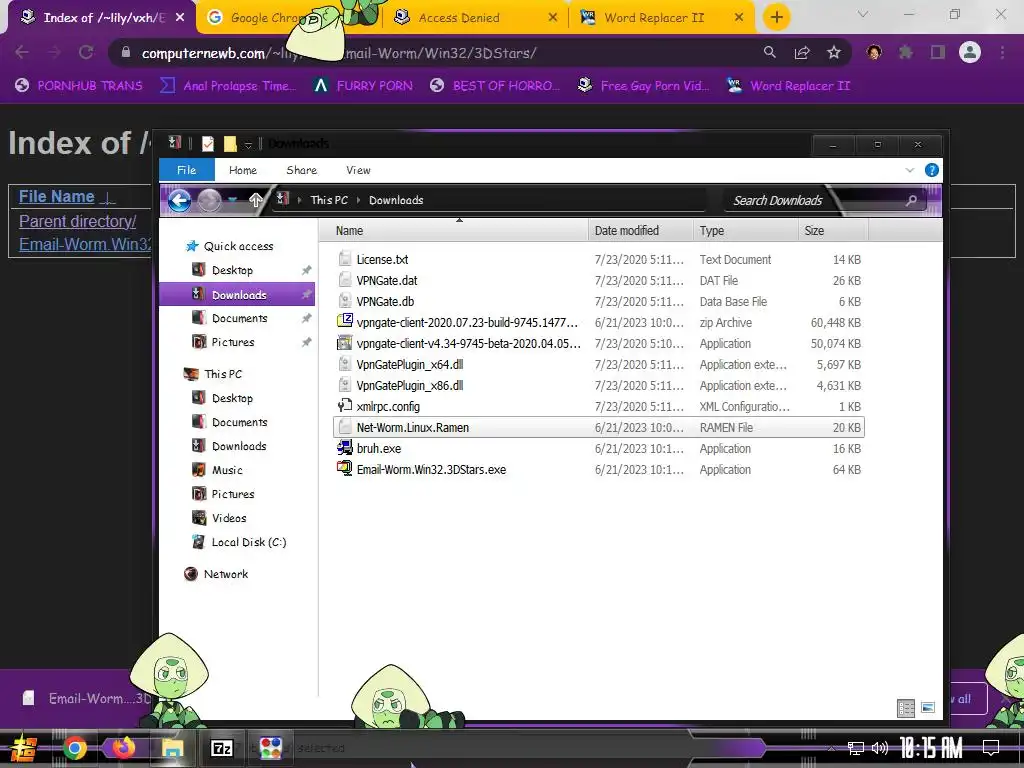Sort files by Size column header
1024x768 pixels.
tap(833, 231)
